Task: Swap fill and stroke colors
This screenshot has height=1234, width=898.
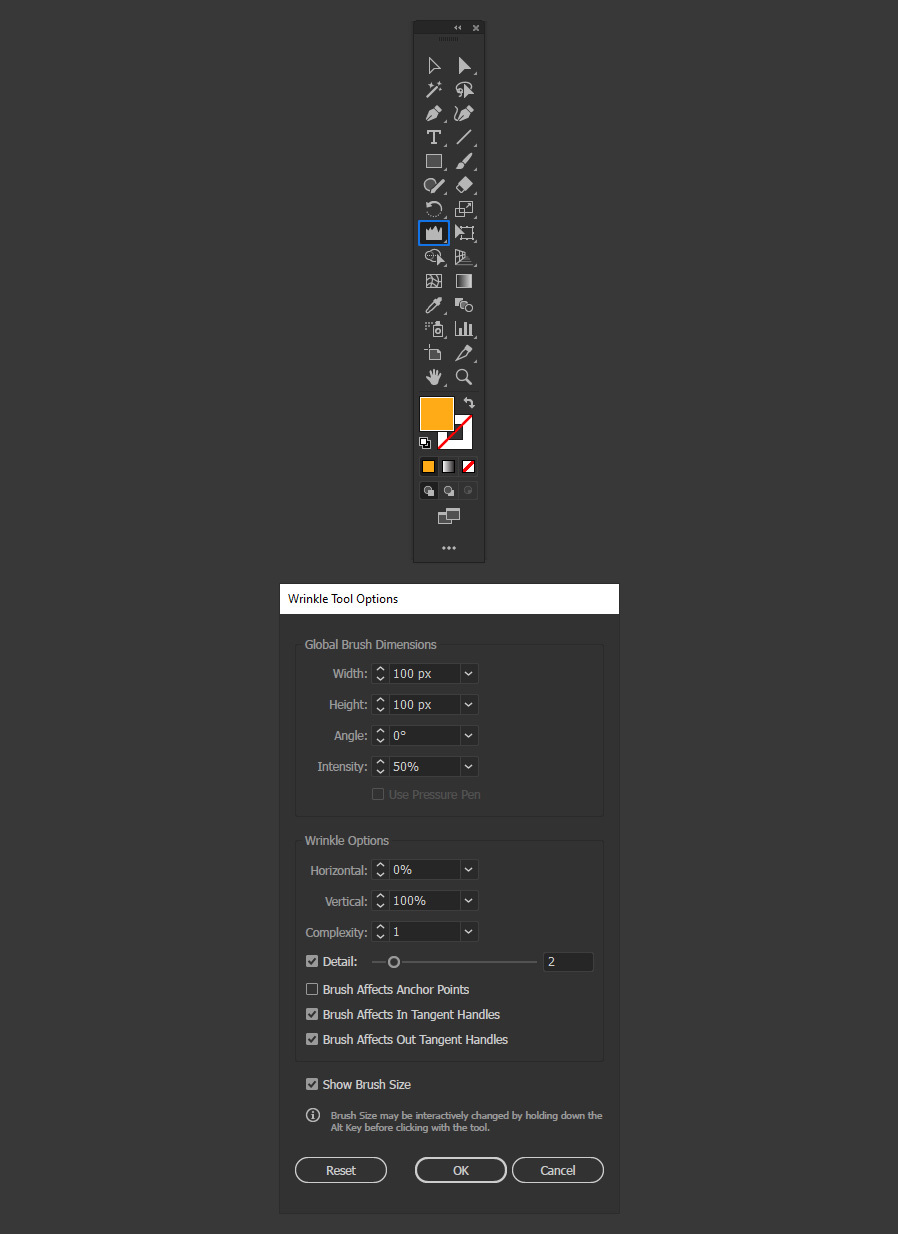Action: click(469, 402)
